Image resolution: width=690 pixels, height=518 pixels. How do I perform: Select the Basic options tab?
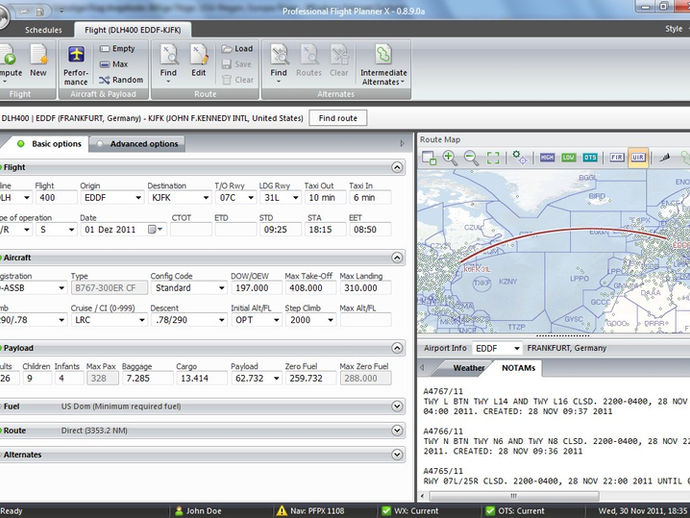tap(49, 144)
